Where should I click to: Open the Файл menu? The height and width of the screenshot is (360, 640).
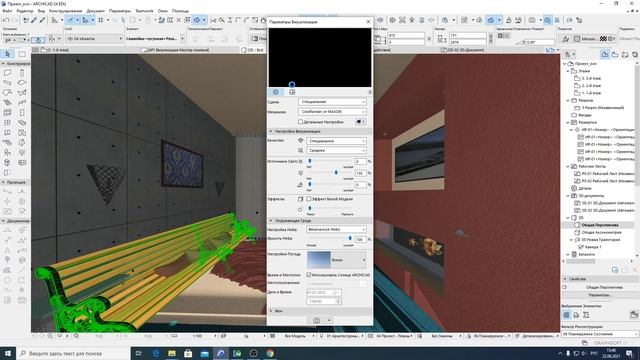coord(7,11)
